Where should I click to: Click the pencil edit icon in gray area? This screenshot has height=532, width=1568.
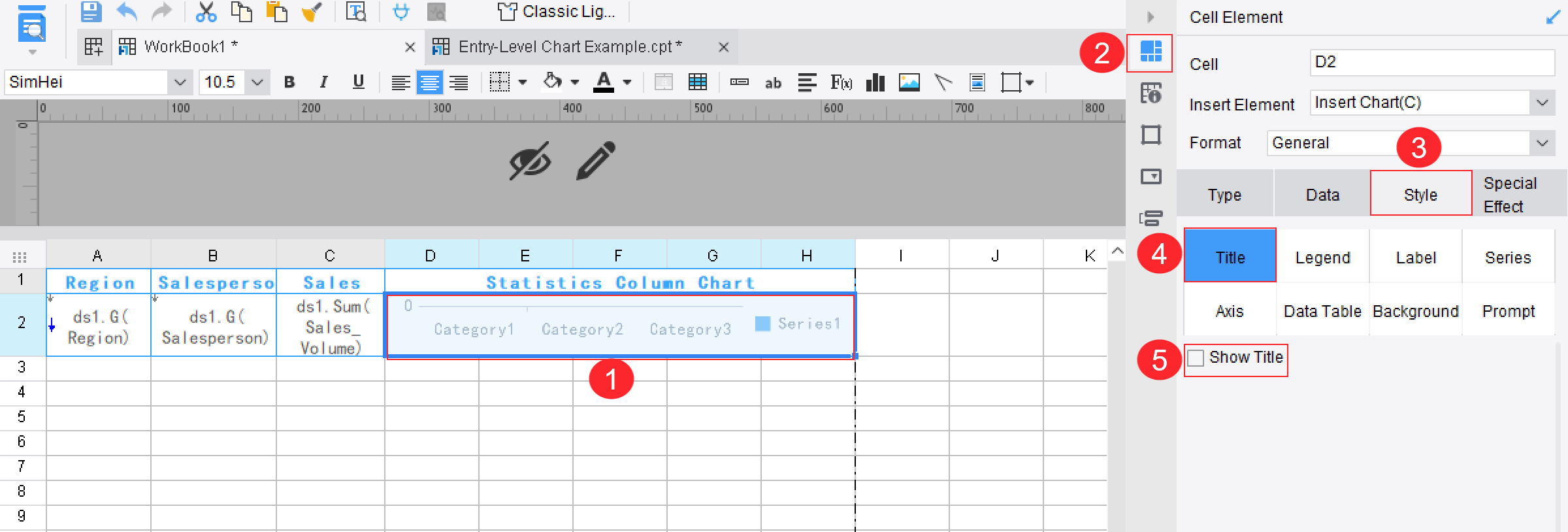[596, 160]
